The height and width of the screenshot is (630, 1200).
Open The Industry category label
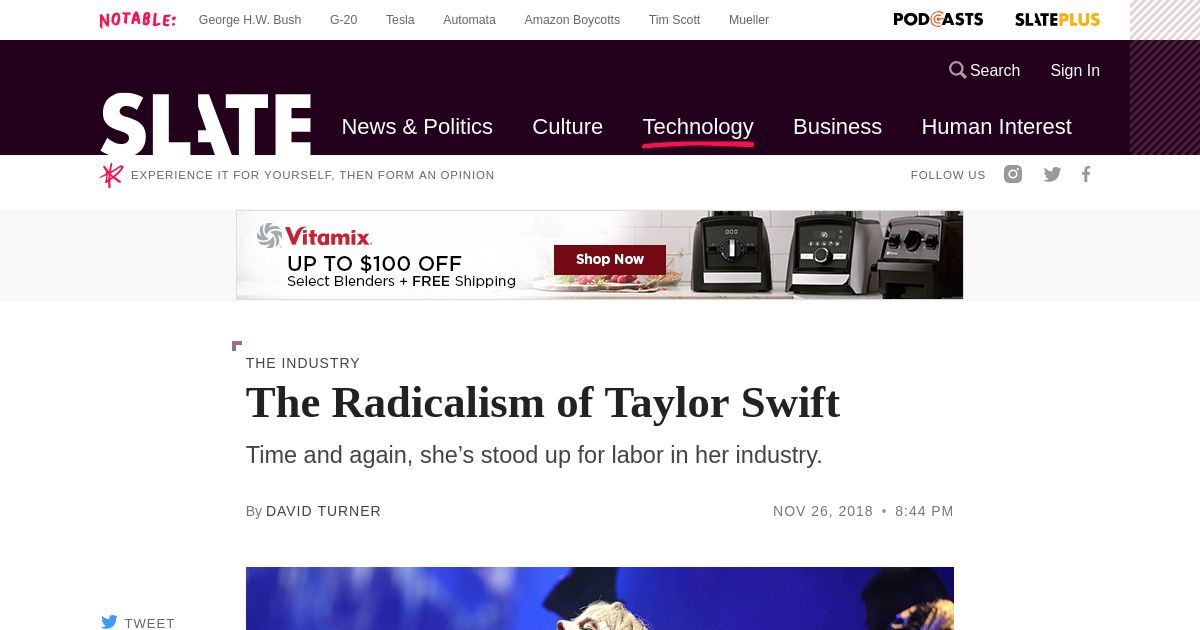303,363
